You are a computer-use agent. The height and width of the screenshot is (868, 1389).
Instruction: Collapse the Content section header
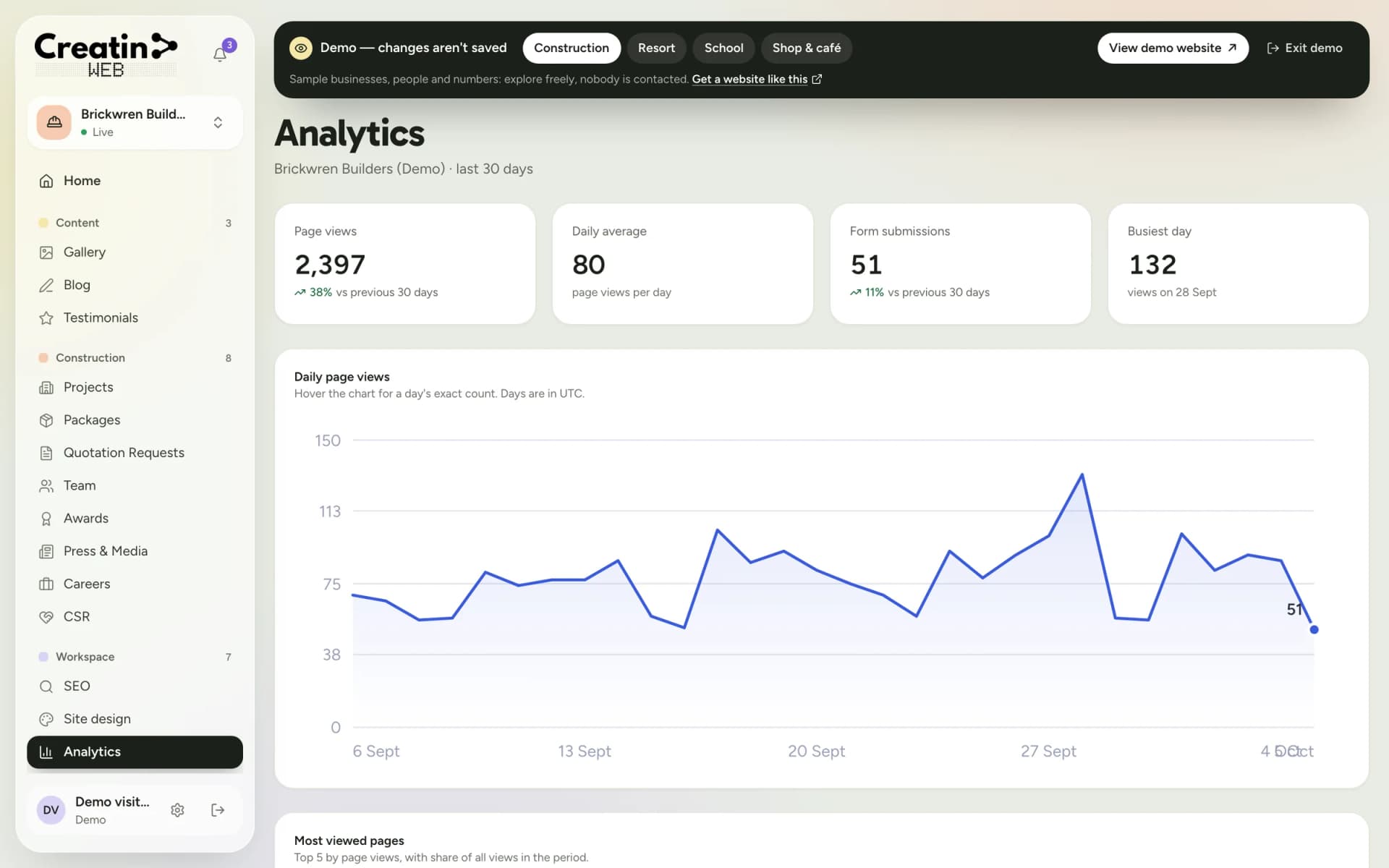(x=135, y=223)
